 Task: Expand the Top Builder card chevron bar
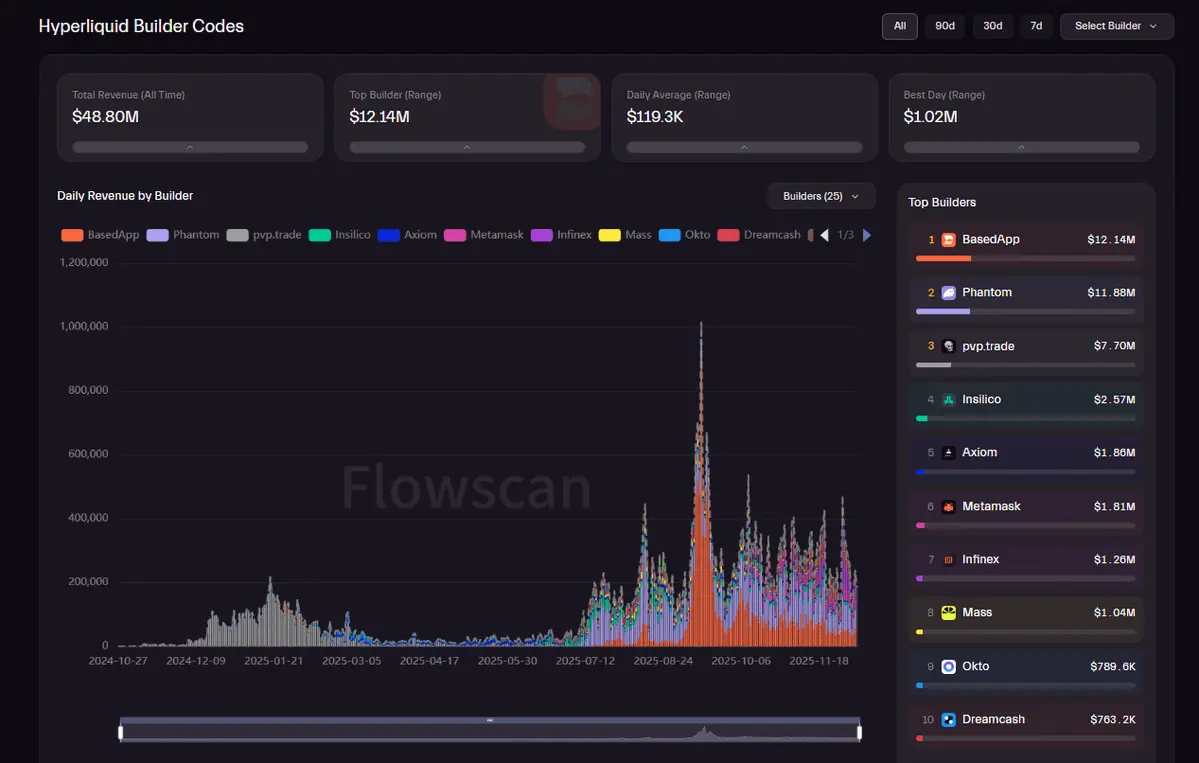(467, 148)
